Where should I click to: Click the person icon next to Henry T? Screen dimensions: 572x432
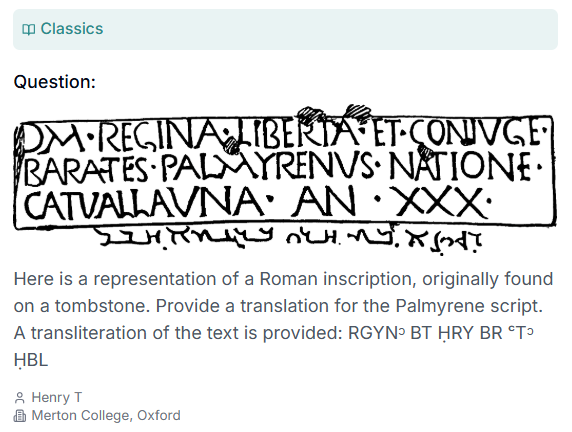(x=20, y=398)
